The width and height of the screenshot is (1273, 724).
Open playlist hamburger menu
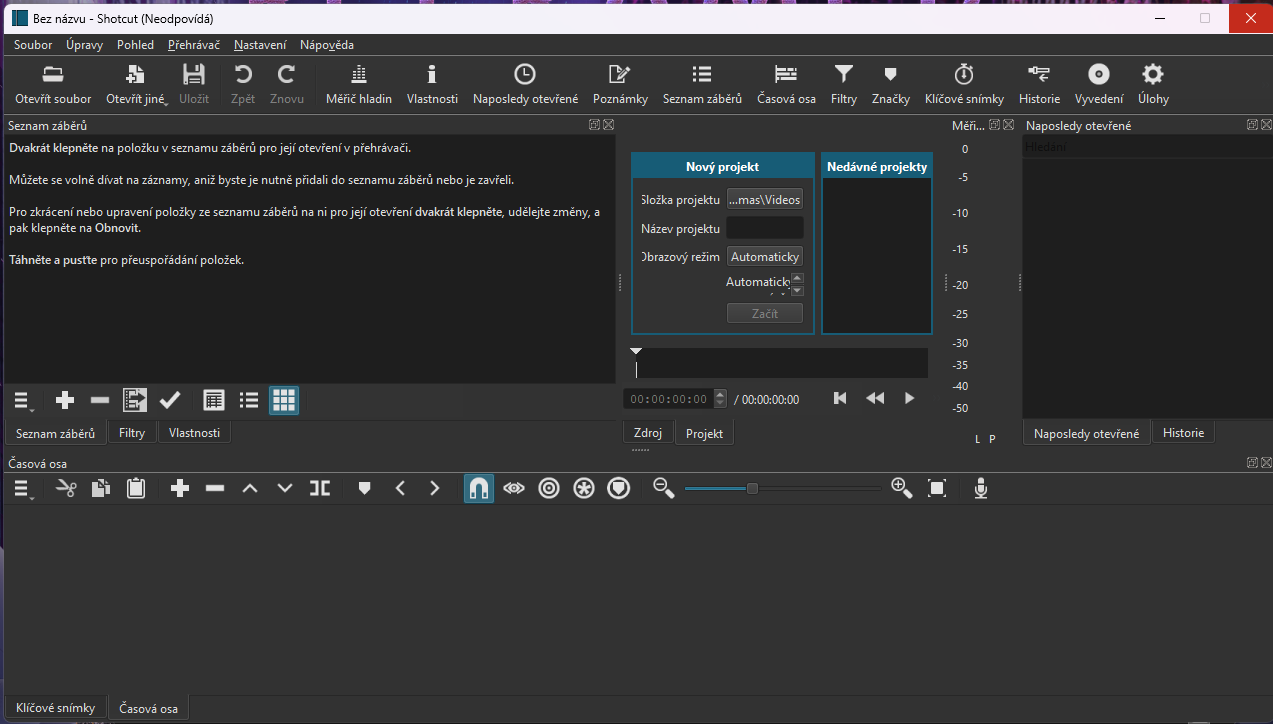[x=23, y=401]
